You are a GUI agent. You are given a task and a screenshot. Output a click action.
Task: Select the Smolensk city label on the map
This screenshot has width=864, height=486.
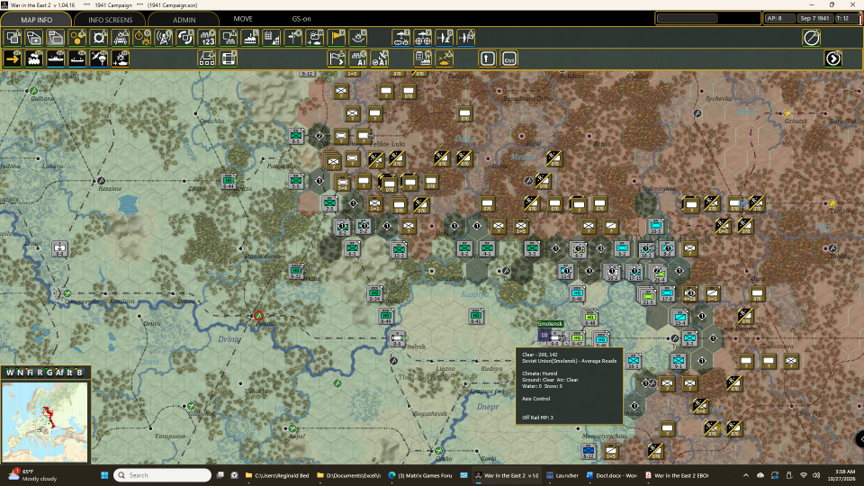tap(550, 323)
